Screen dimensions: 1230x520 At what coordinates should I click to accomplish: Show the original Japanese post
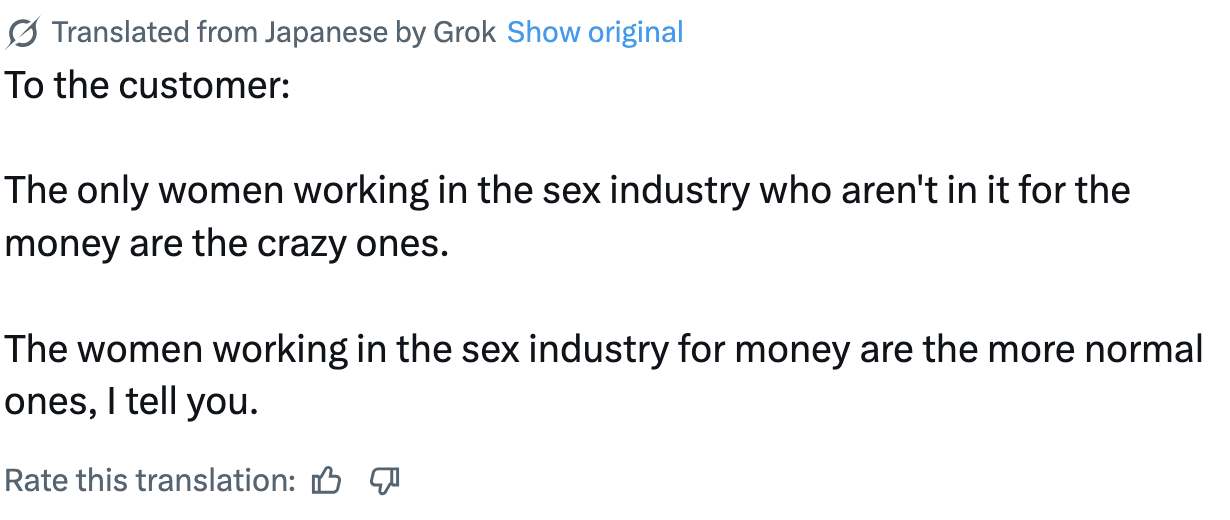[x=595, y=32]
